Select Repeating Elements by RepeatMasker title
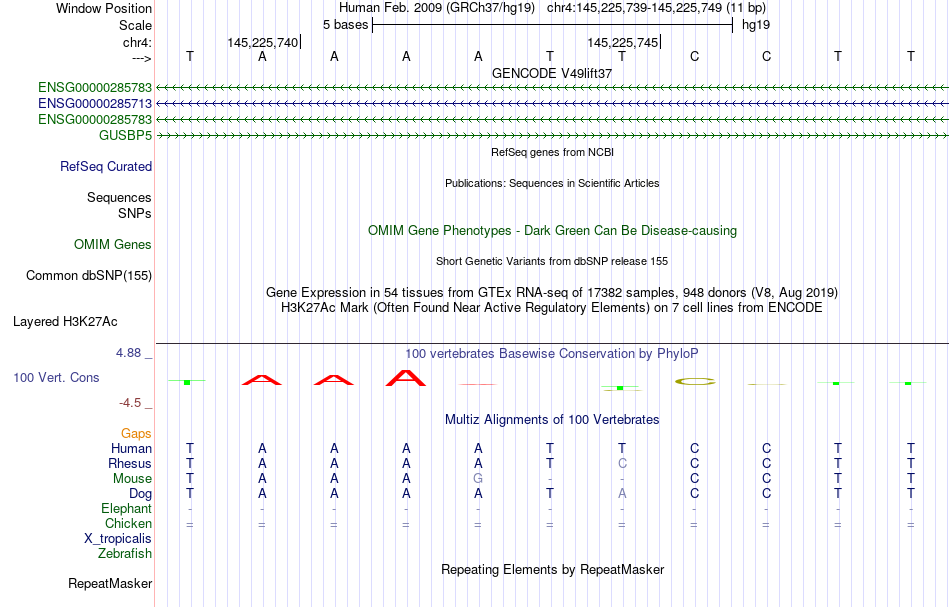The height and width of the screenshot is (607, 950). pyautogui.click(x=553, y=570)
